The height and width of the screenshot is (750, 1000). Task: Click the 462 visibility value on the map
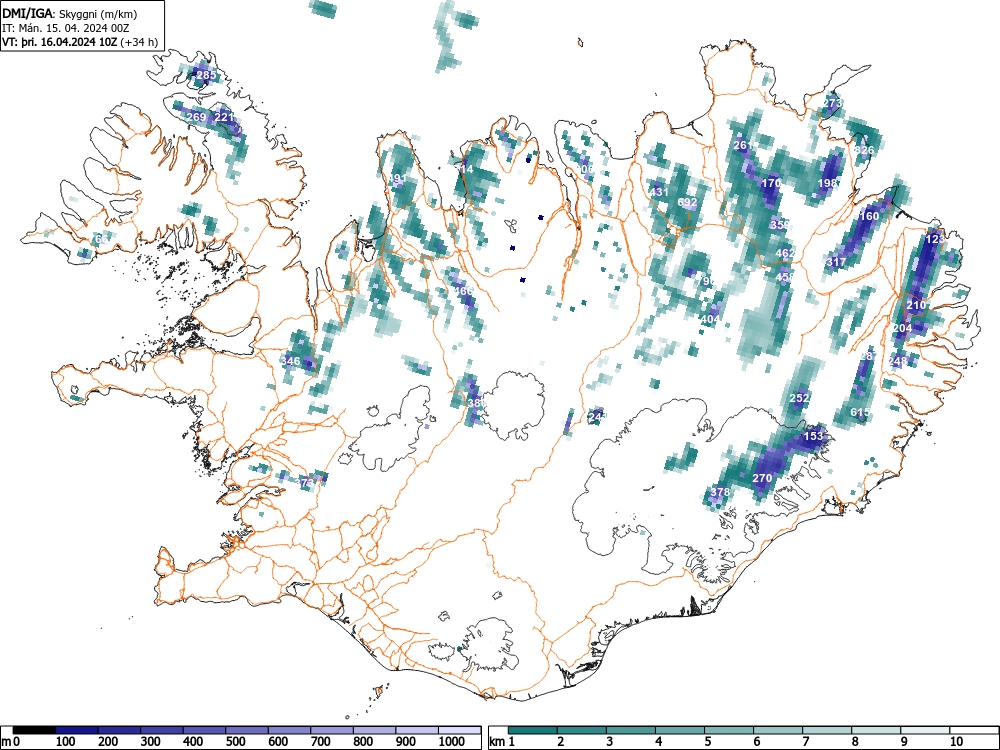click(785, 253)
